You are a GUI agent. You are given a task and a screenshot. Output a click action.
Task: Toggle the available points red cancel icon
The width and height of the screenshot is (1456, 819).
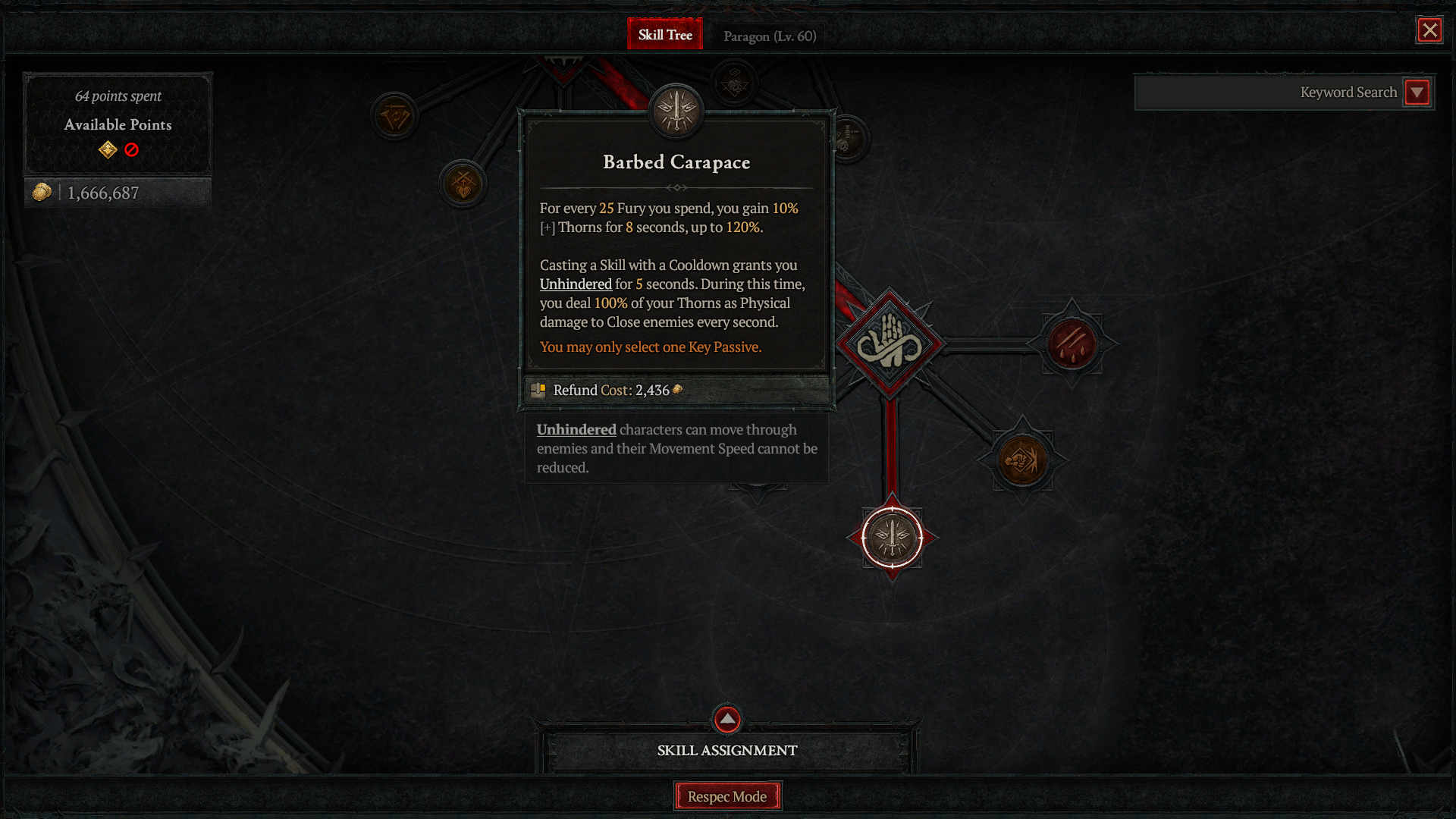coord(131,149)
